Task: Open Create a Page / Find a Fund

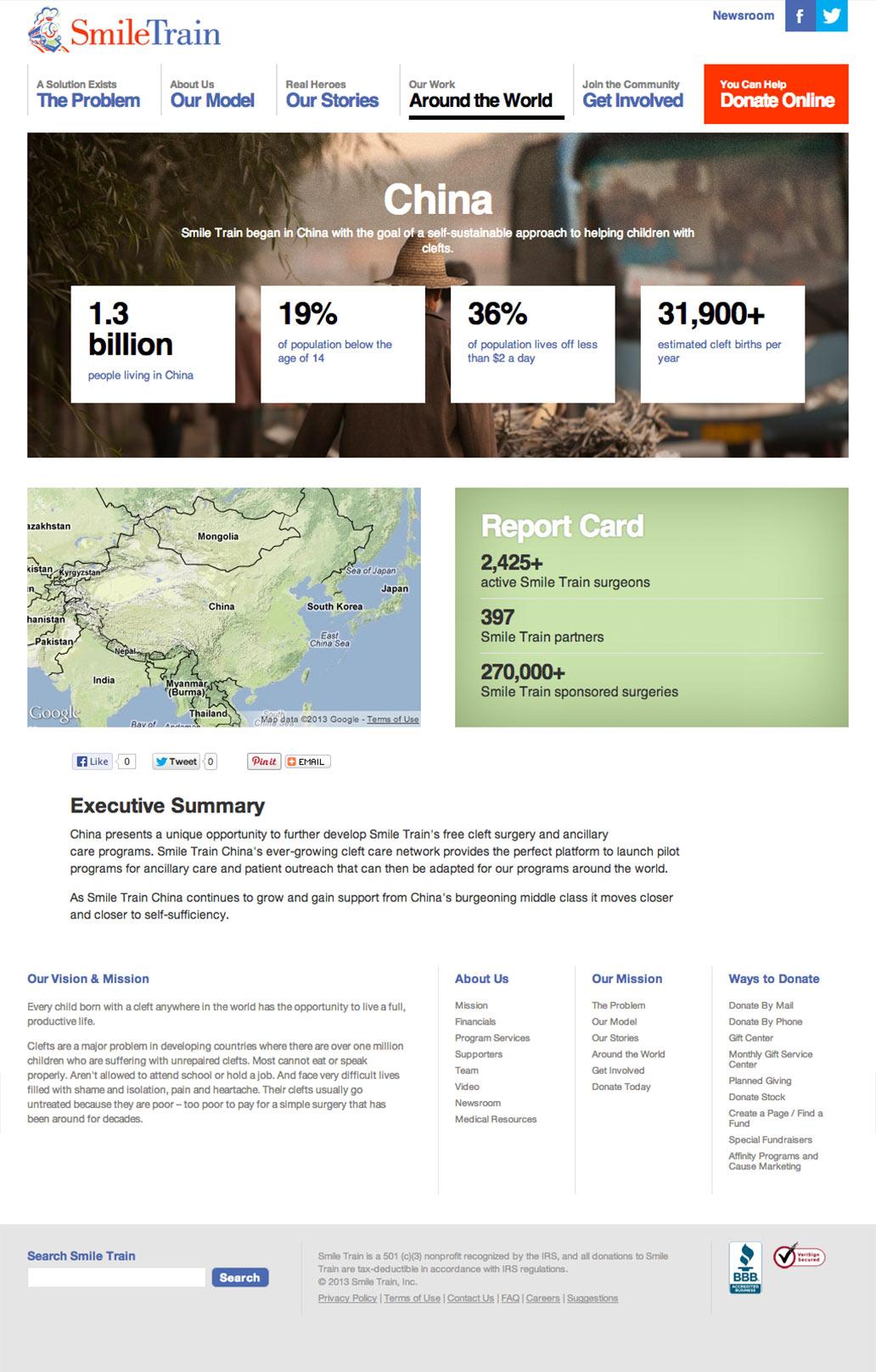Action: click(x=775, y=1118)
